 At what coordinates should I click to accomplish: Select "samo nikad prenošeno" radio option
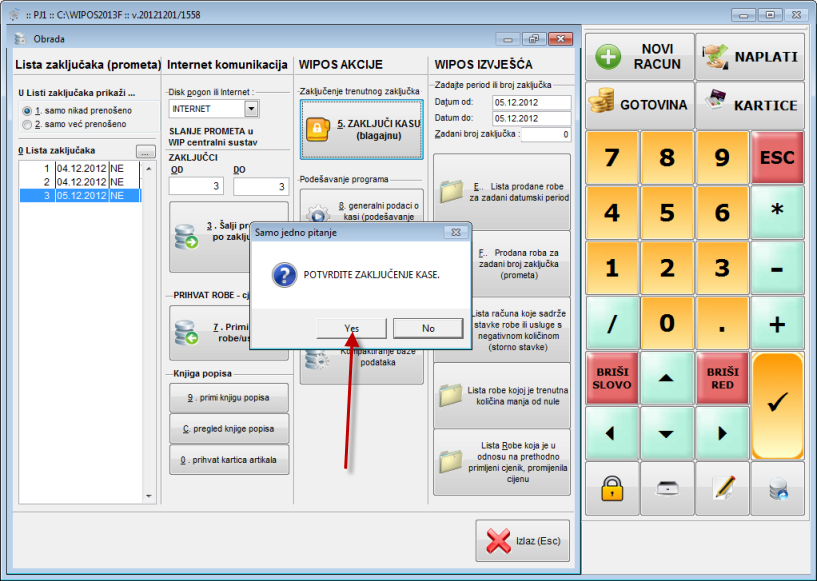(x=27, y=108)
